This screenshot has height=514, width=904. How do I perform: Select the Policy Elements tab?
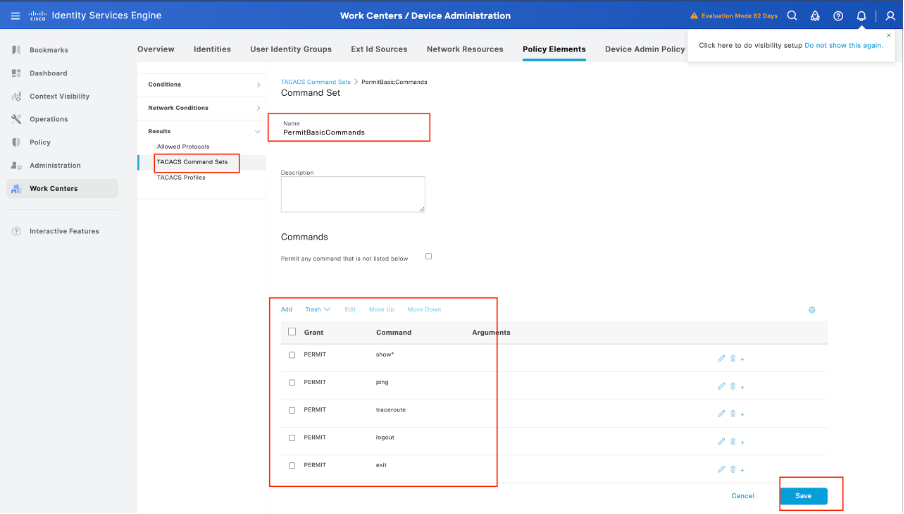click(x=554, y=49)
